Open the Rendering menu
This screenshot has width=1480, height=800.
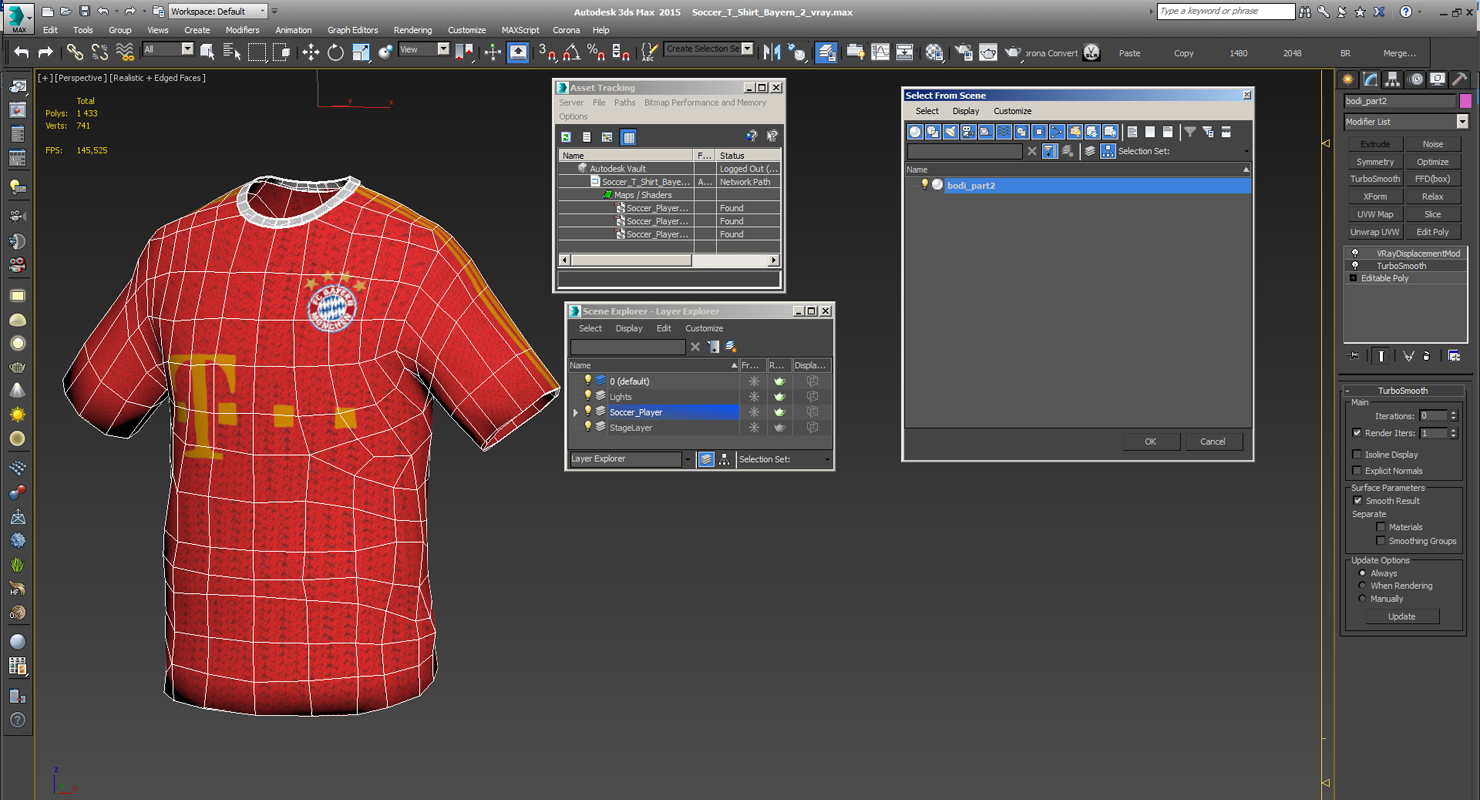click(x=413, y=30)
